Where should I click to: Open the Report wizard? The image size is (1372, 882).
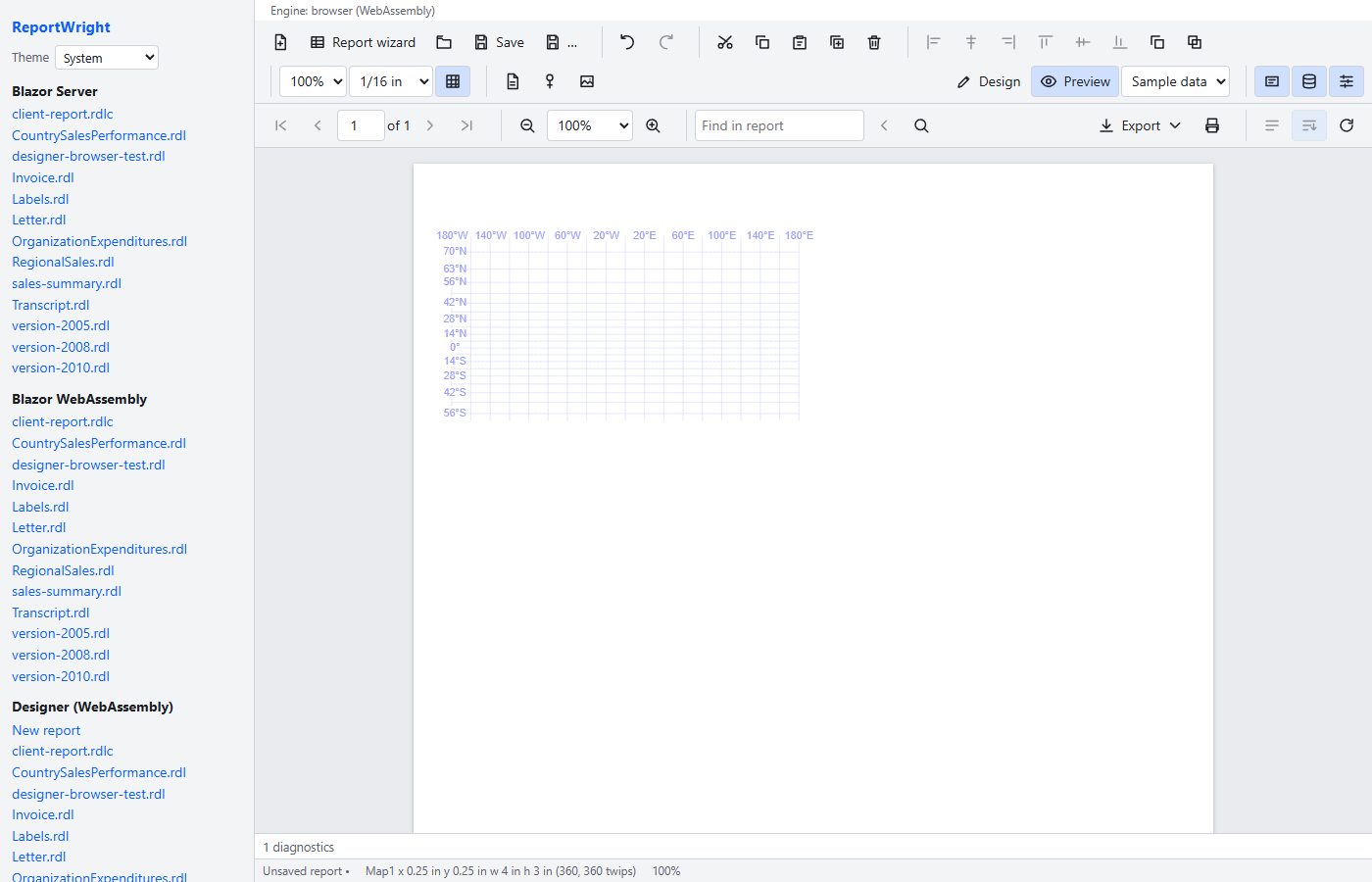[x=363, y=42]
